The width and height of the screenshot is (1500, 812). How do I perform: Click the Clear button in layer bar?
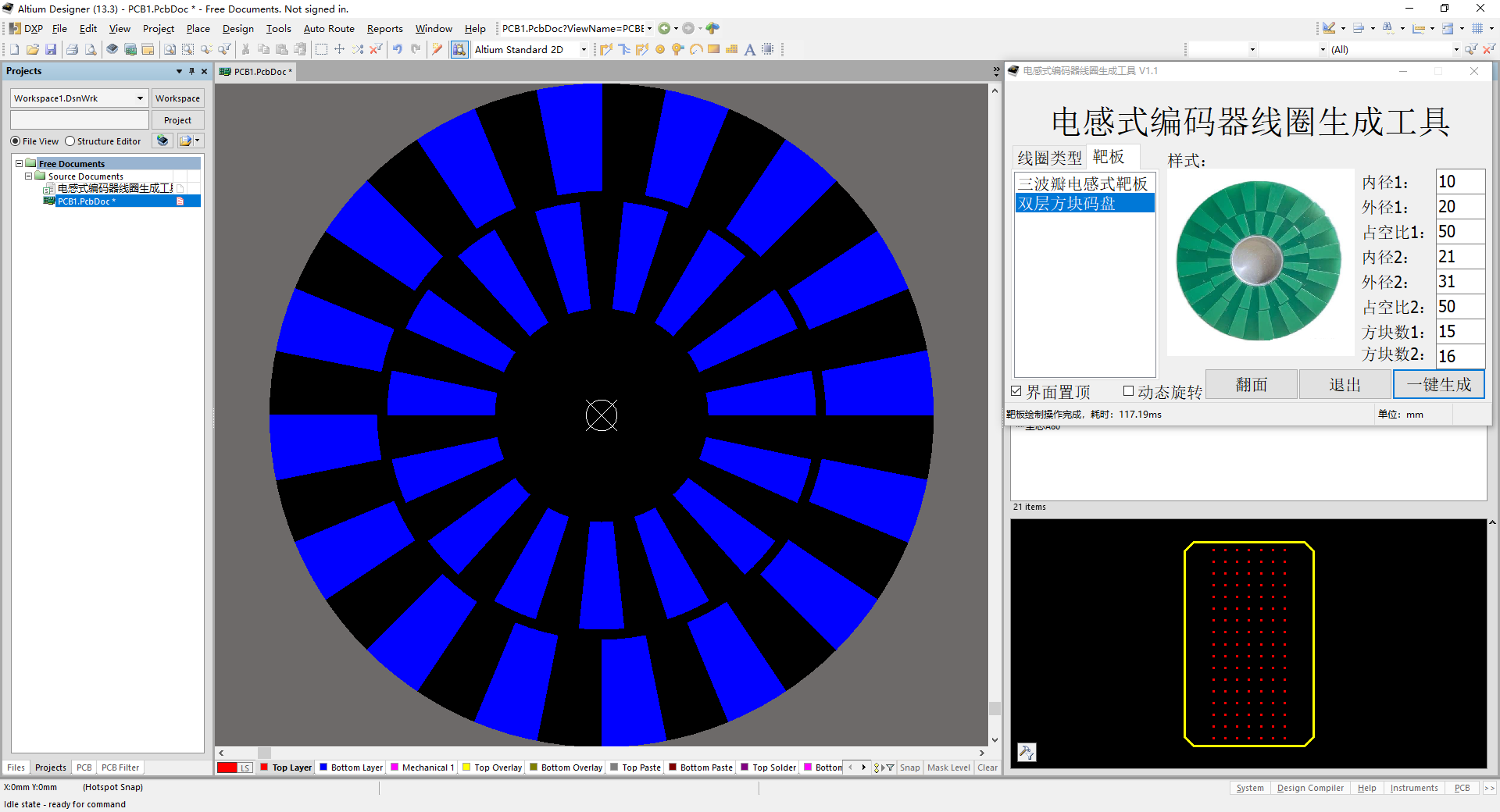tap(987, 767)
